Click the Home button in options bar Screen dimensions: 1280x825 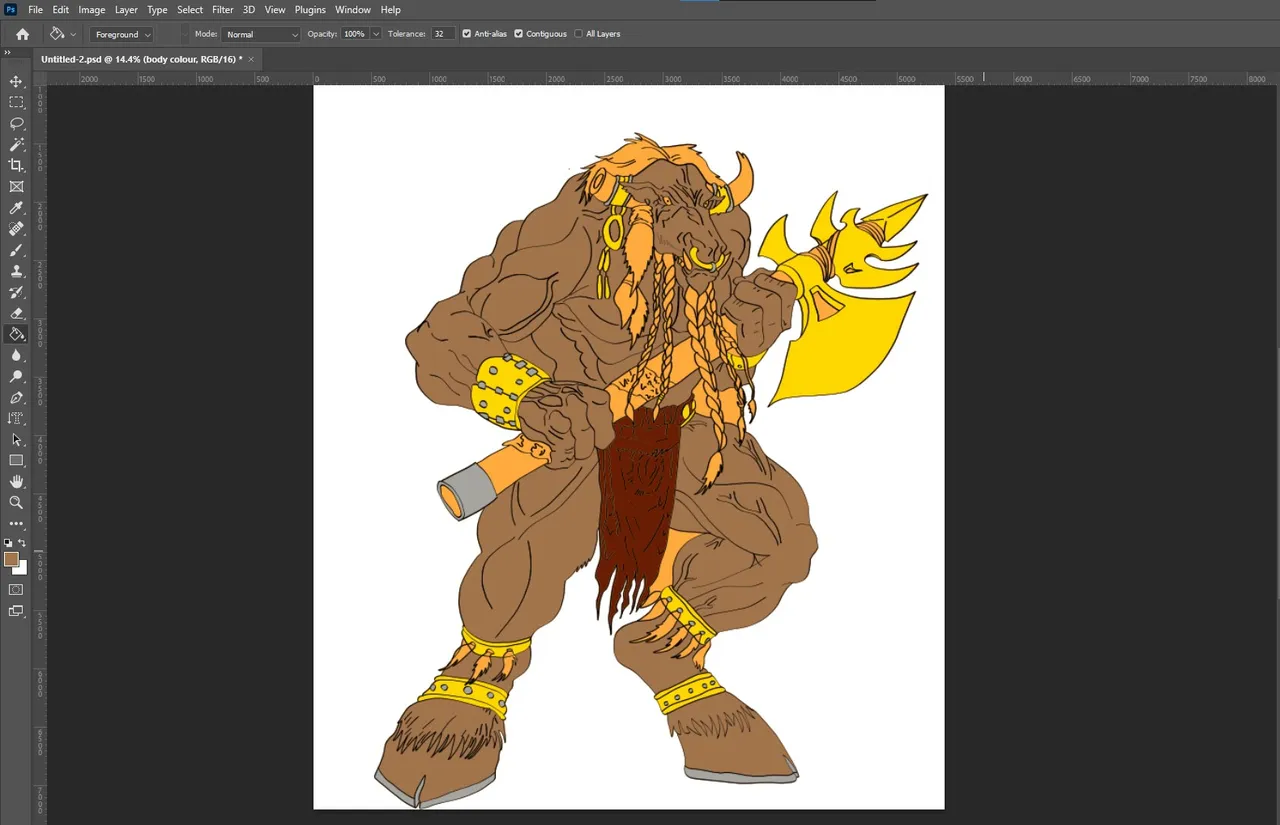tap(22, 34)
